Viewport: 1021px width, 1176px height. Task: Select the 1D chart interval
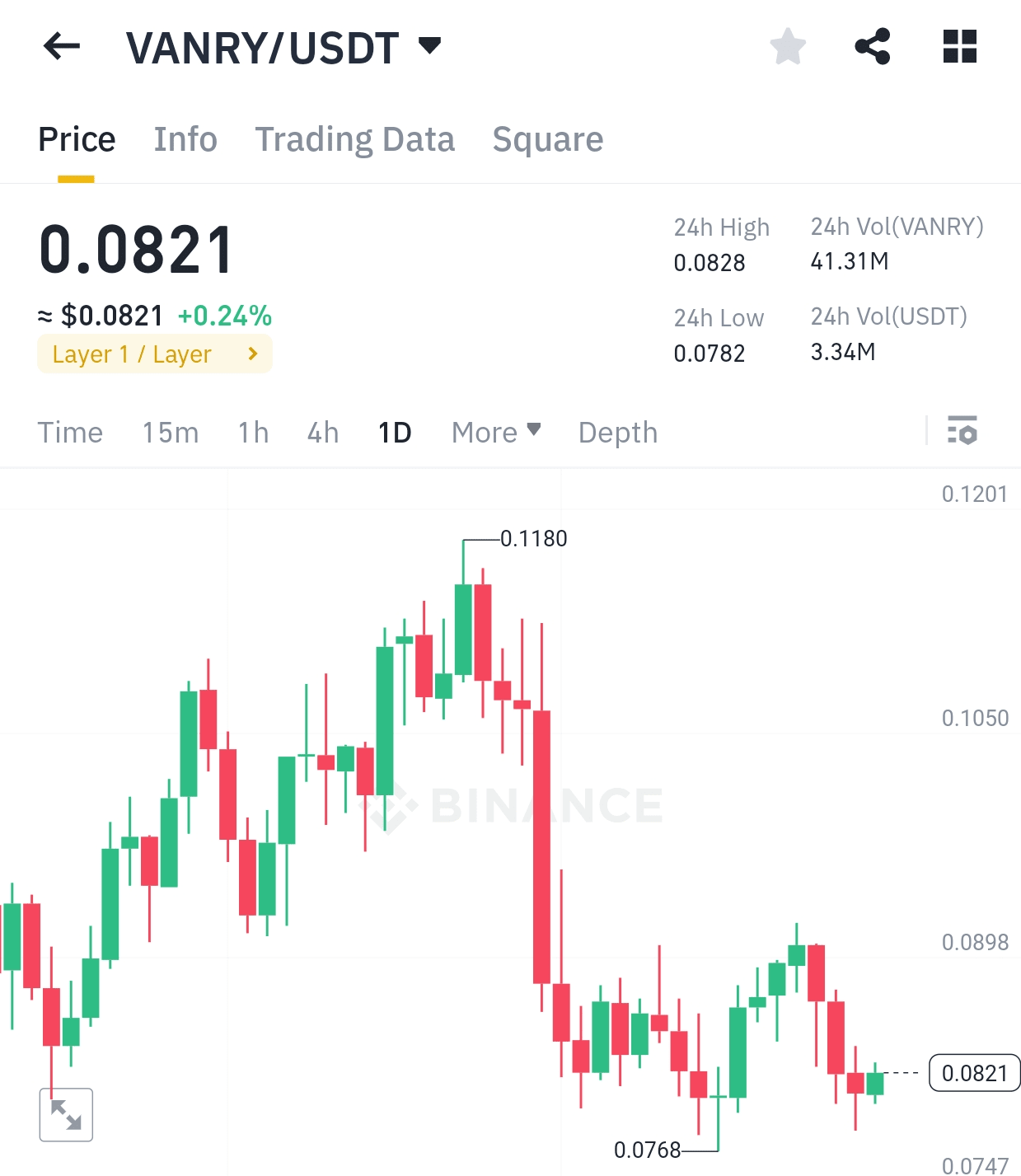point(395,432)
